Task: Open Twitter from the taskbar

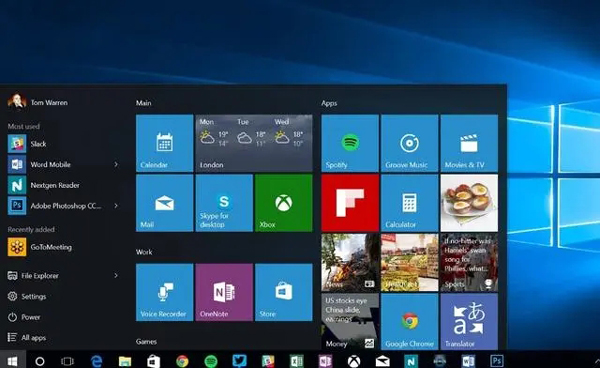Action: (x=240, y=361)
